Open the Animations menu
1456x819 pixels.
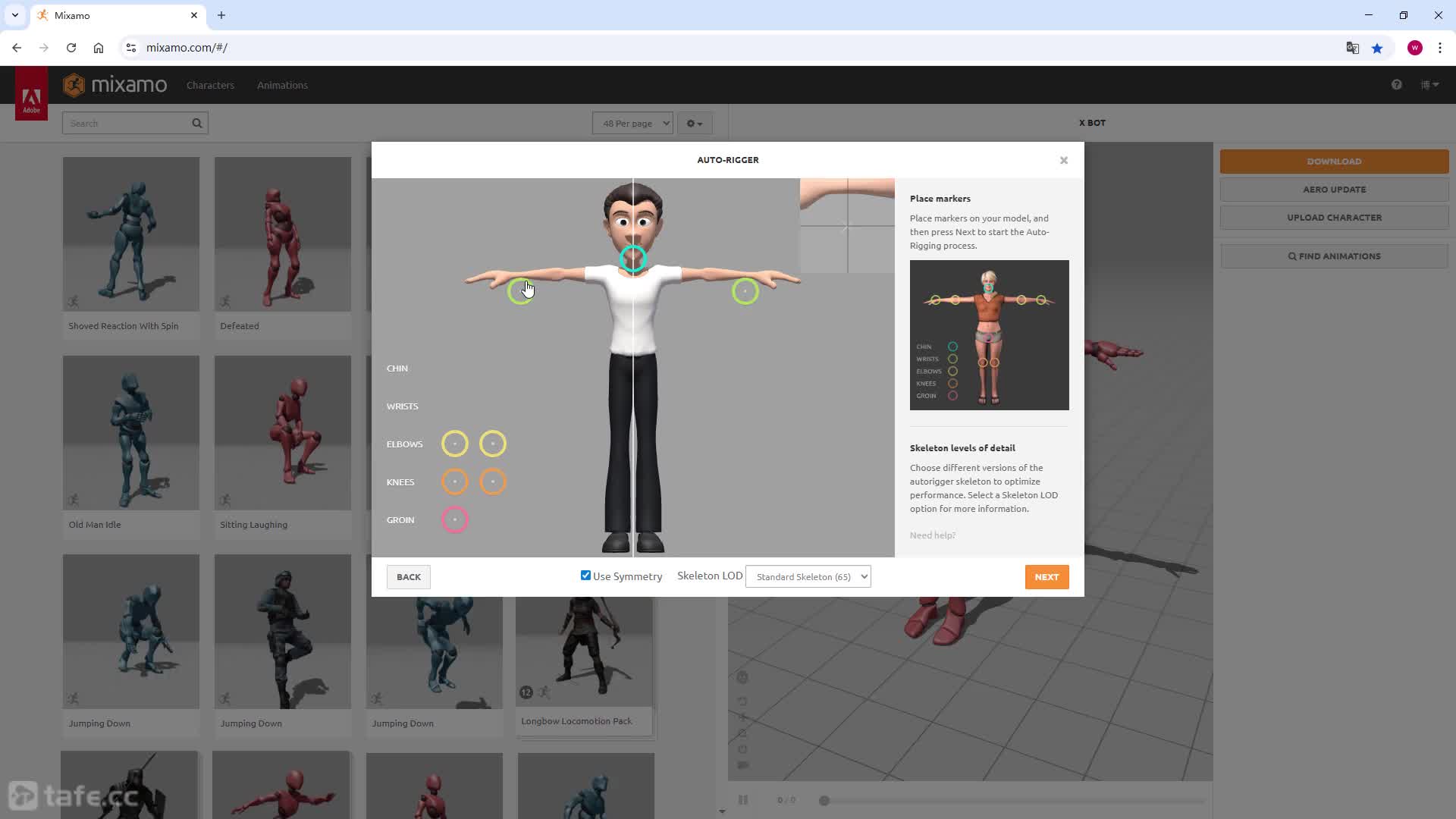(282, 85)
